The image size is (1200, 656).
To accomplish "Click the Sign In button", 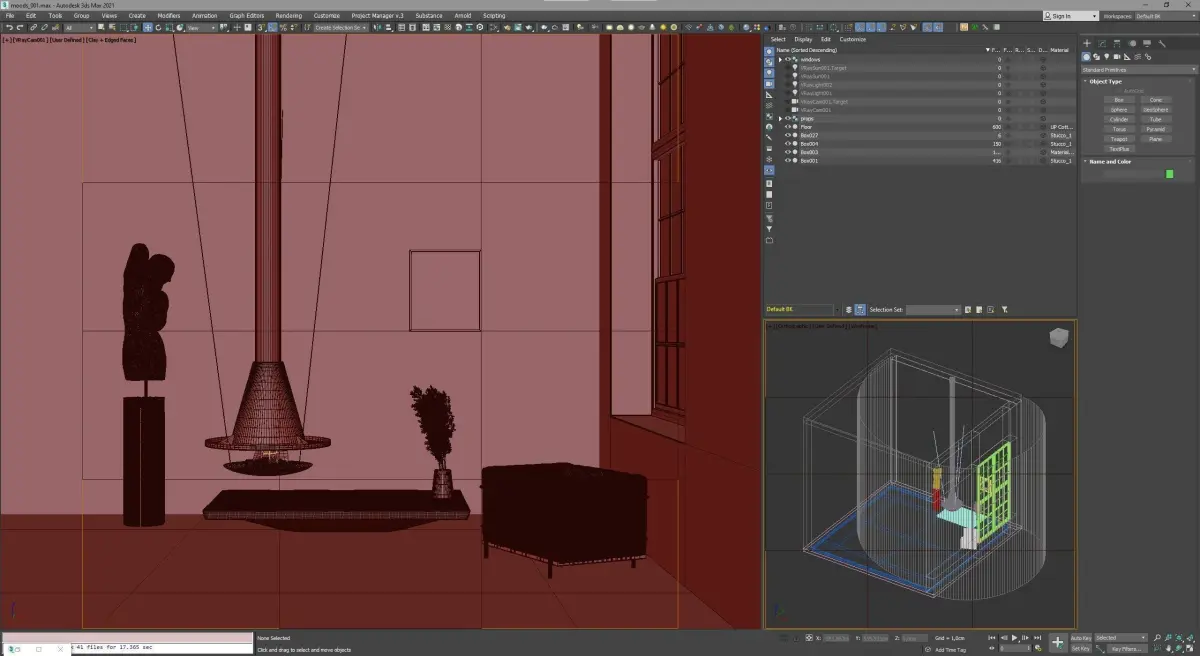I will (x=1070, y=16).
